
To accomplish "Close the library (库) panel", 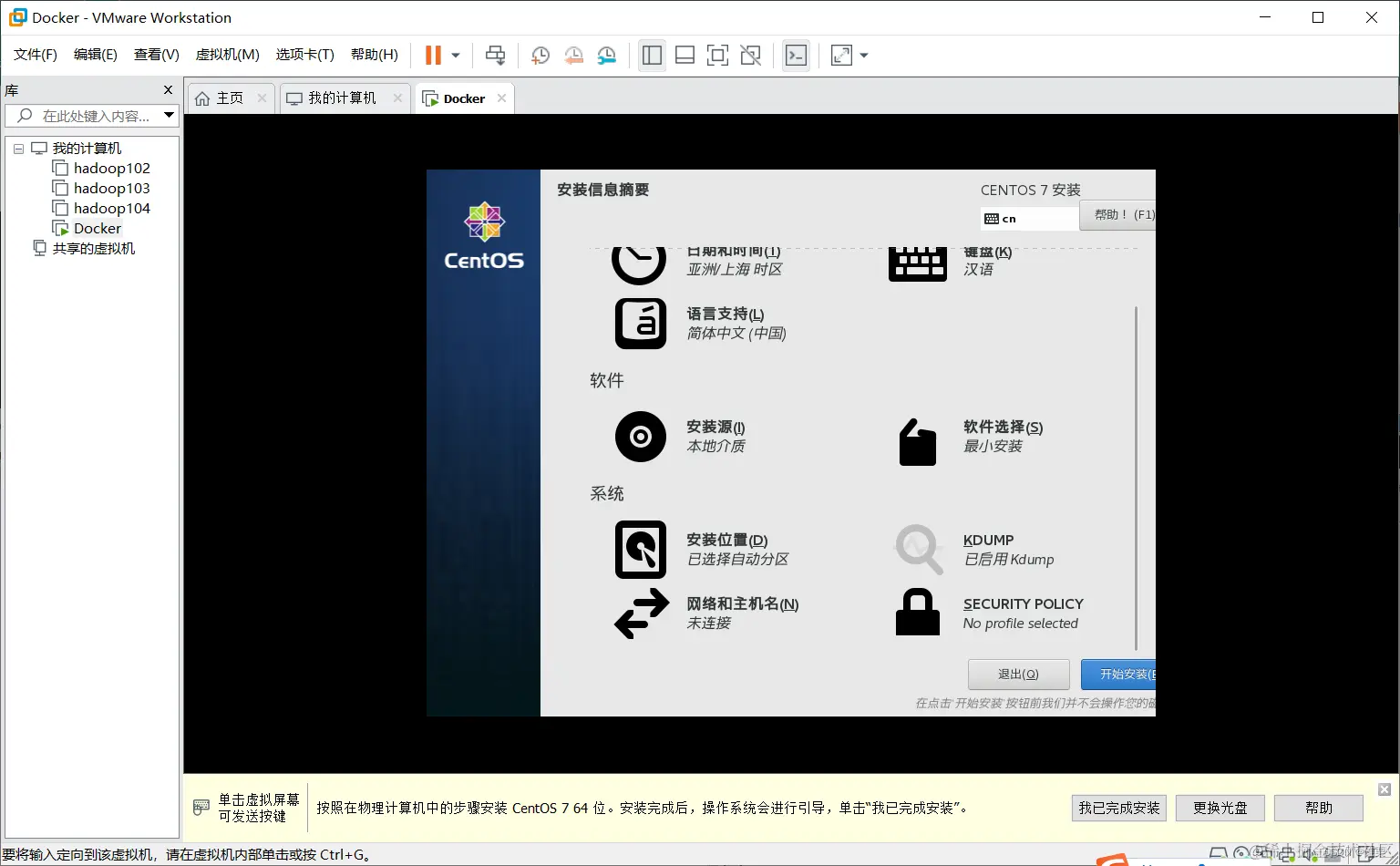I will [x=168, y=89].
